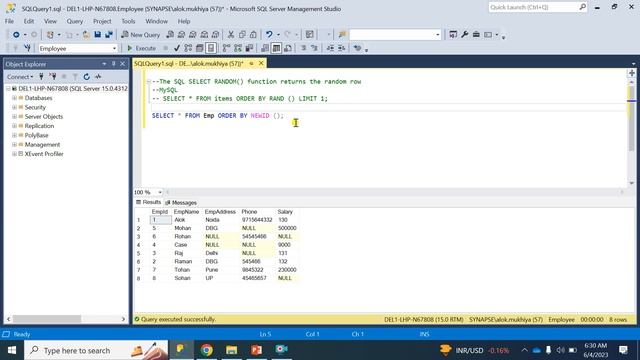Viewport: 640px width, 360px height.
Task: Open the Edit menu
Action: tap(29, 21)
